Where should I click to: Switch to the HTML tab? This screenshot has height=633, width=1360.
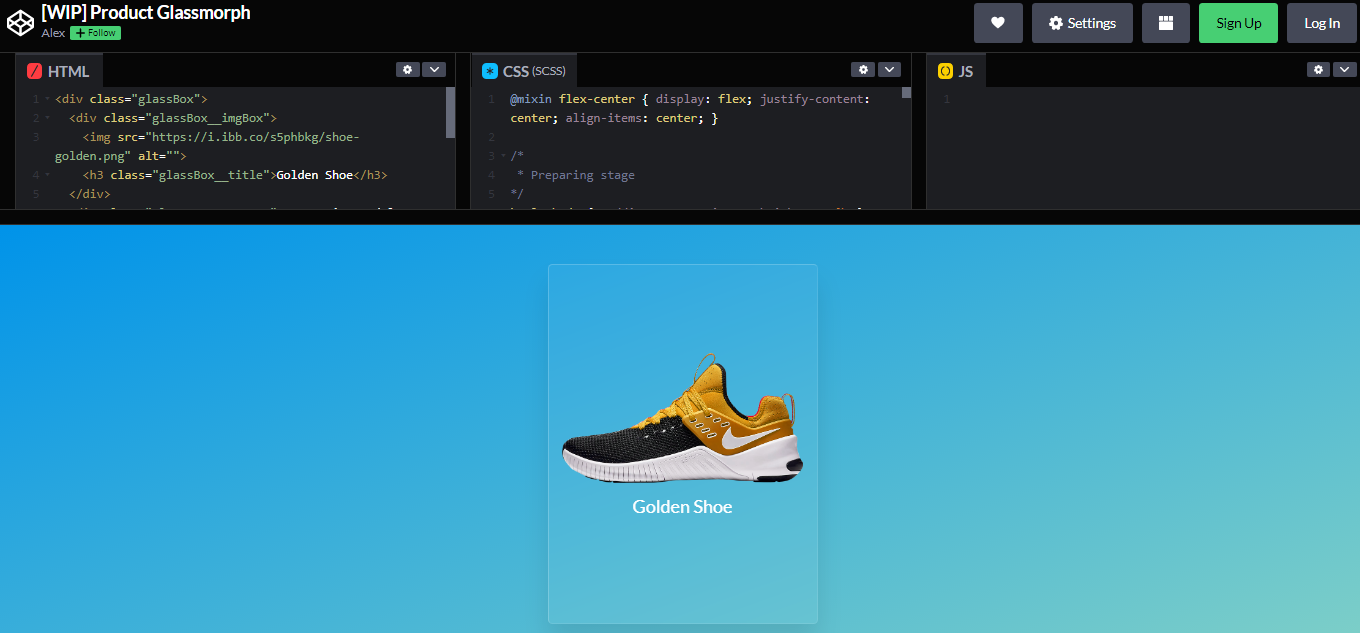coord(68,70)
